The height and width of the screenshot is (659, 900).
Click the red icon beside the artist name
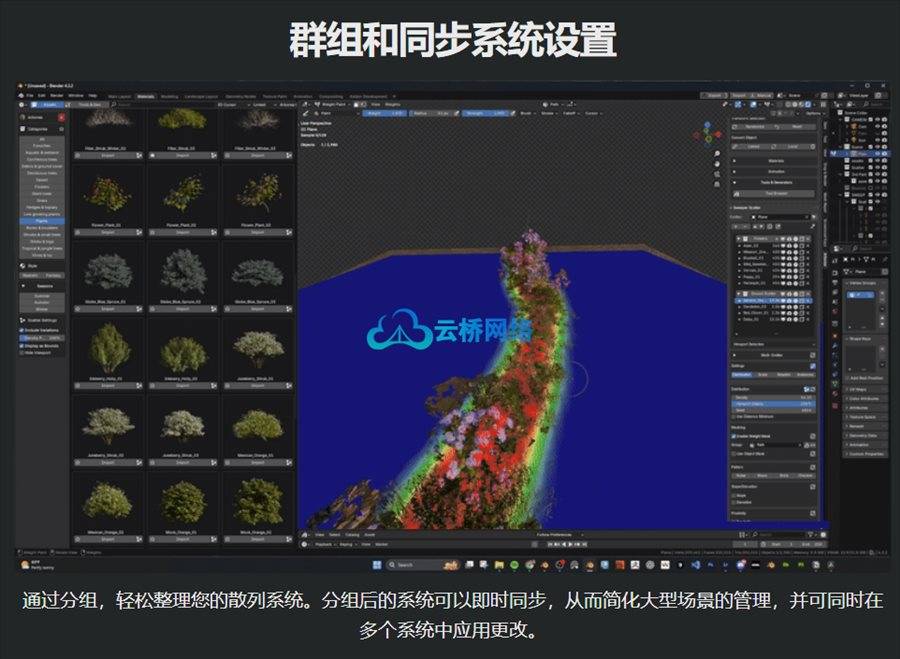[x=61, y=116]
